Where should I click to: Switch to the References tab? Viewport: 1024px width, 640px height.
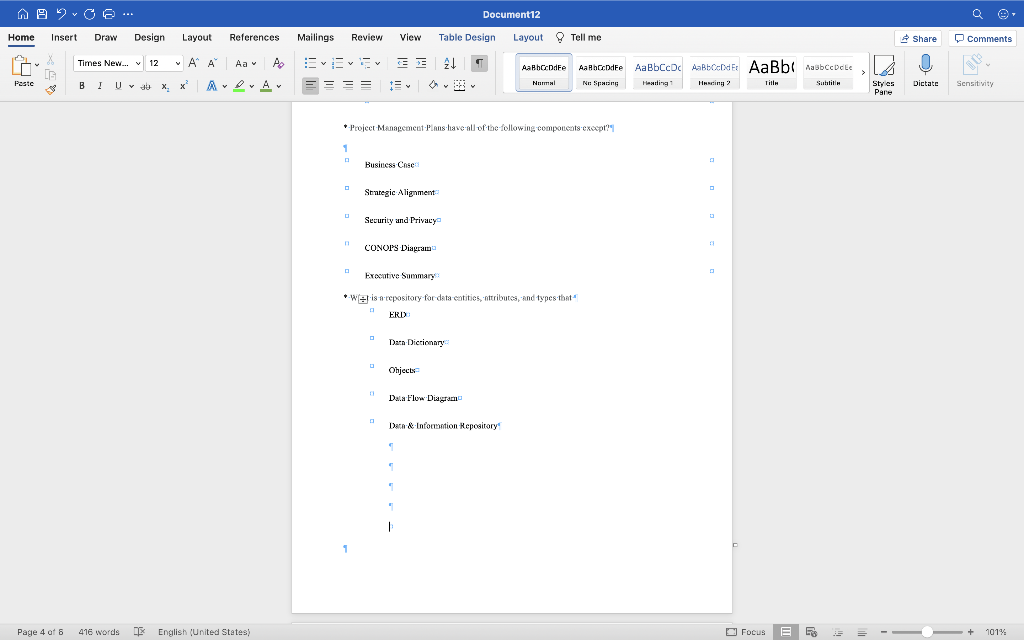click(254, 37)
